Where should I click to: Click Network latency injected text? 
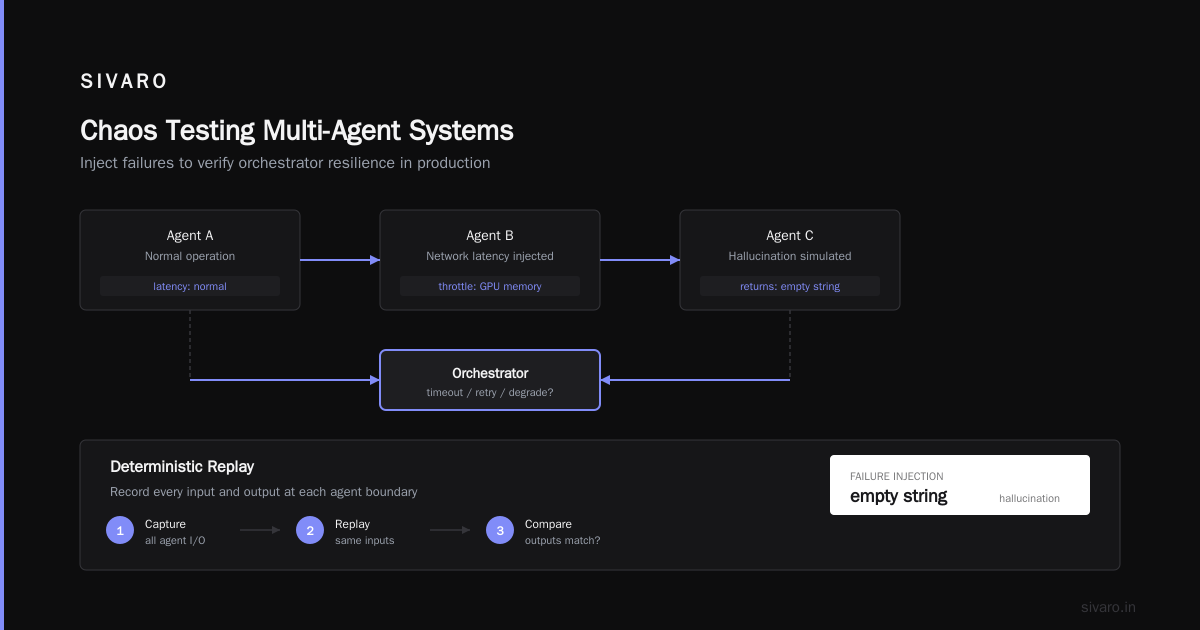(490, 256)
